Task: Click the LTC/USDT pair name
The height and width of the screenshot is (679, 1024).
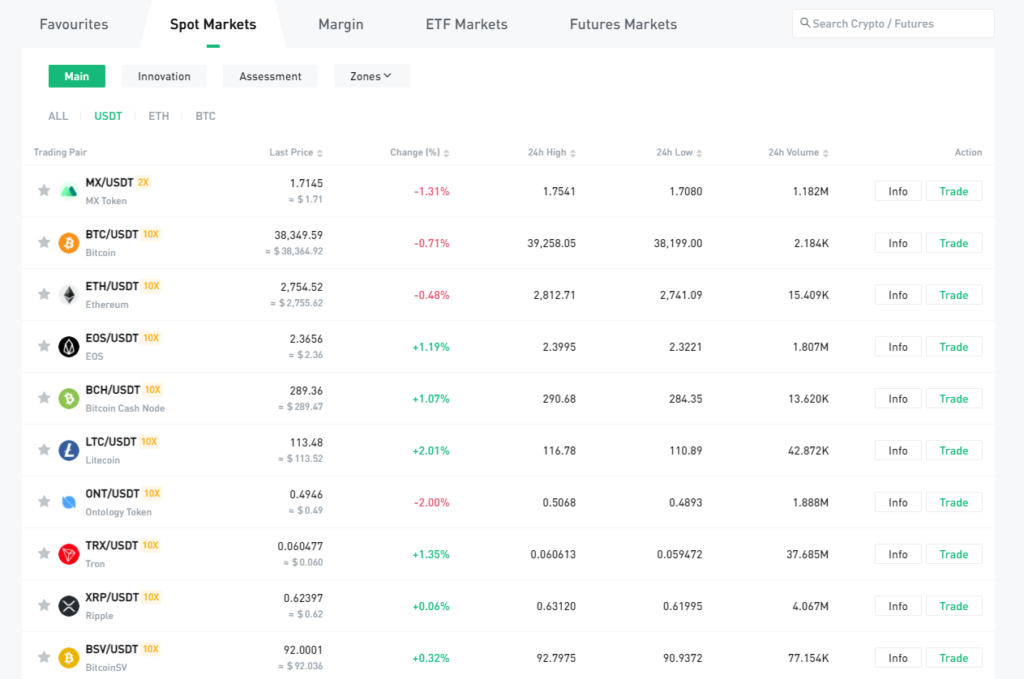Action: (x=111, y=441)
